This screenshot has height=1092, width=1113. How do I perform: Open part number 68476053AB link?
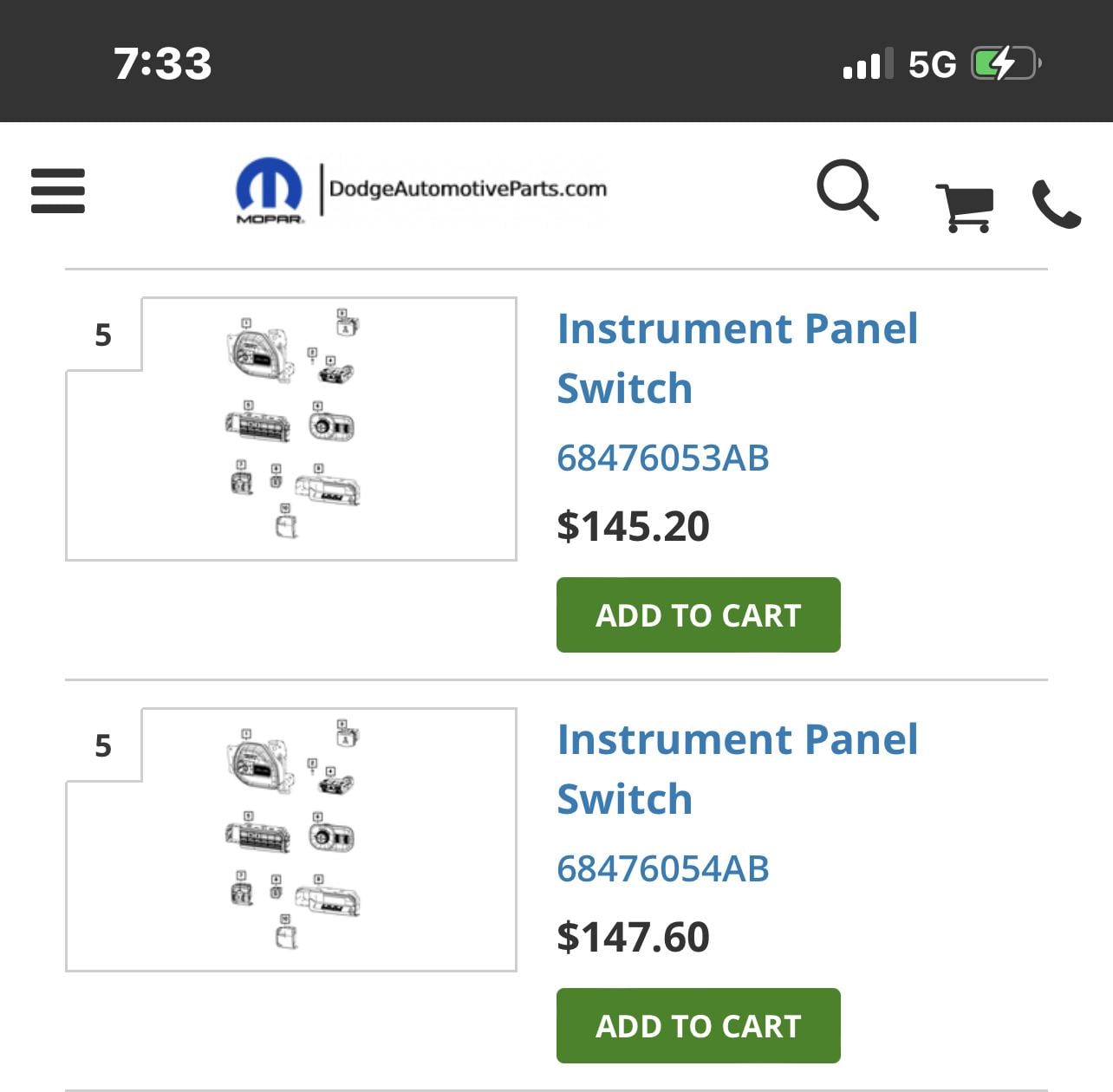663,458
